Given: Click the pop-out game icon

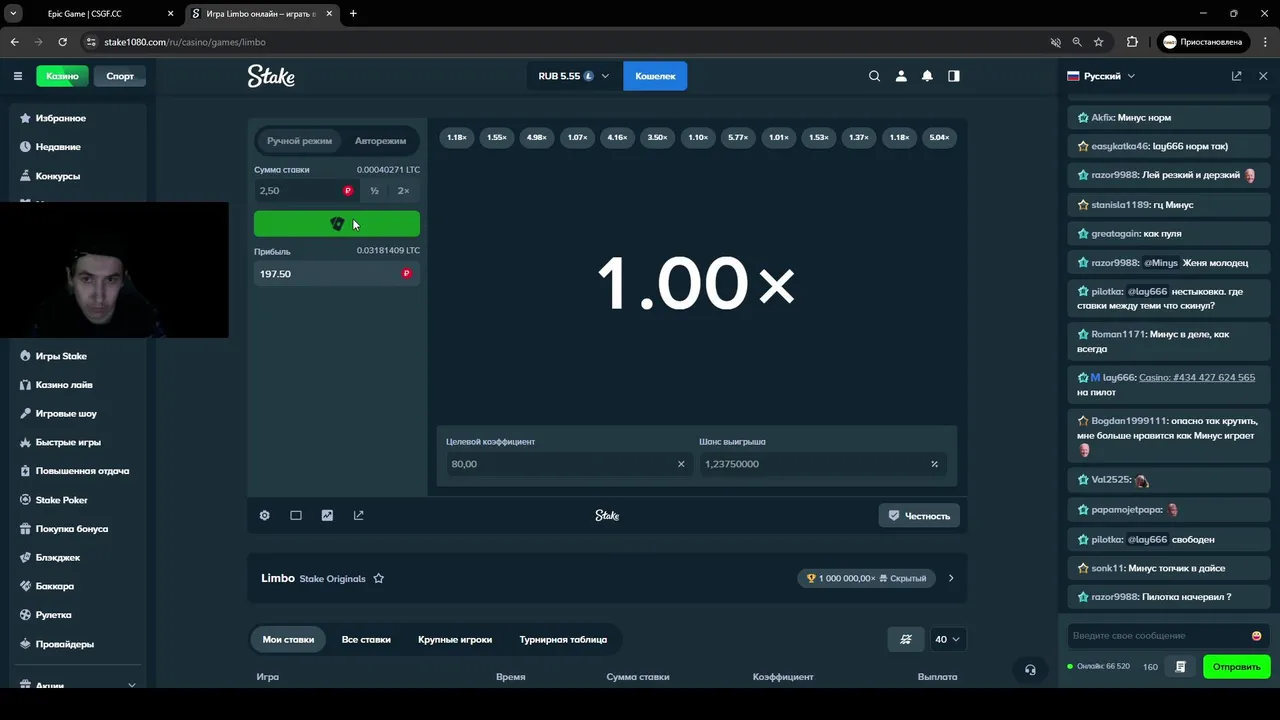Looking at the screenshot, I should click(x=358, y=515).
